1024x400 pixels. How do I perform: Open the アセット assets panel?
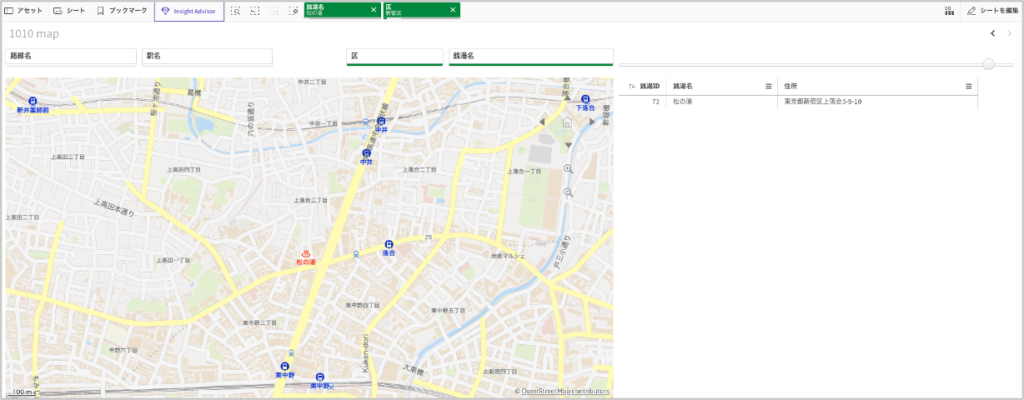24,10
